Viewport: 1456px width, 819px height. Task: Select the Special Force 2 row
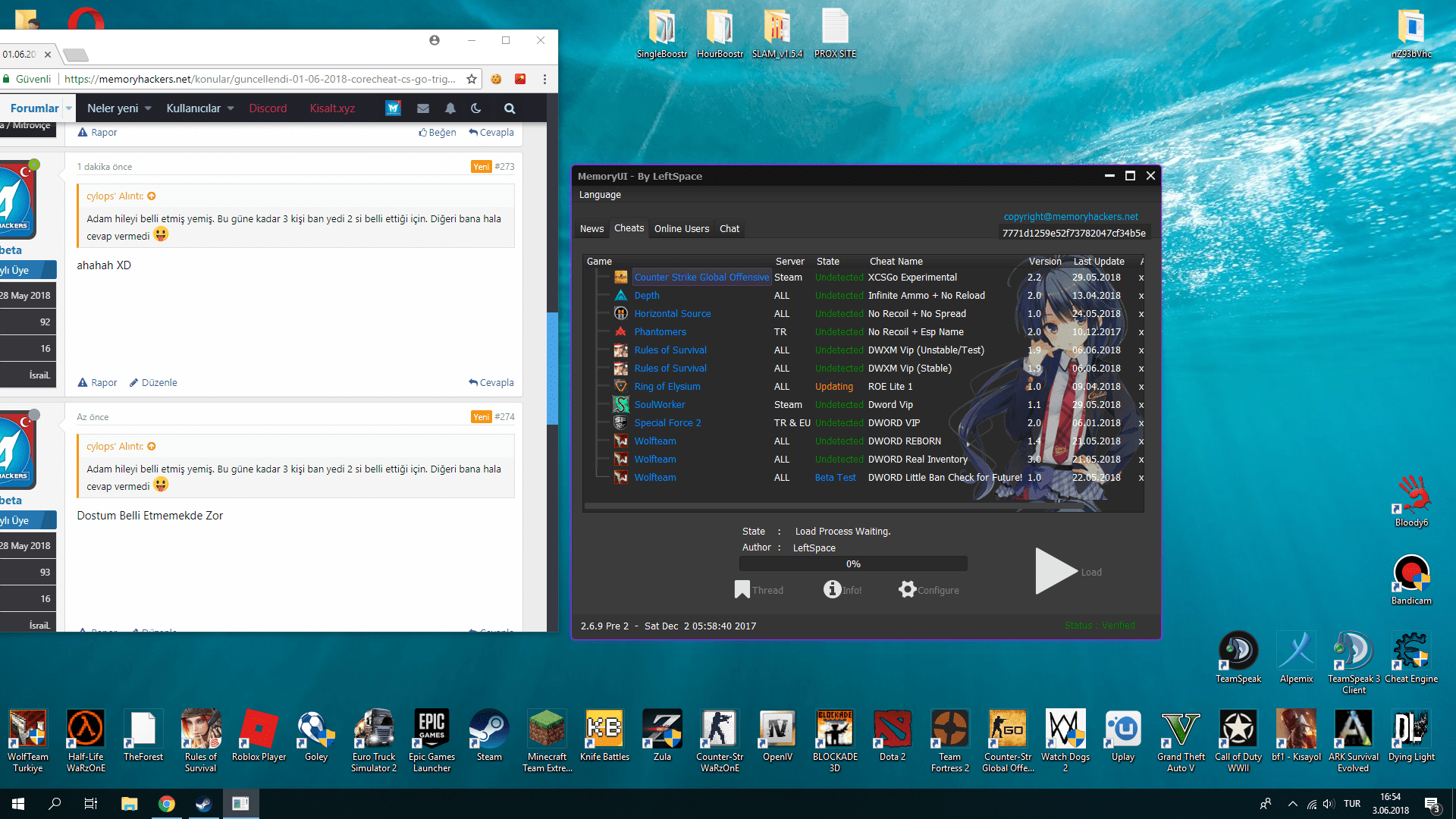pos(864,423)
